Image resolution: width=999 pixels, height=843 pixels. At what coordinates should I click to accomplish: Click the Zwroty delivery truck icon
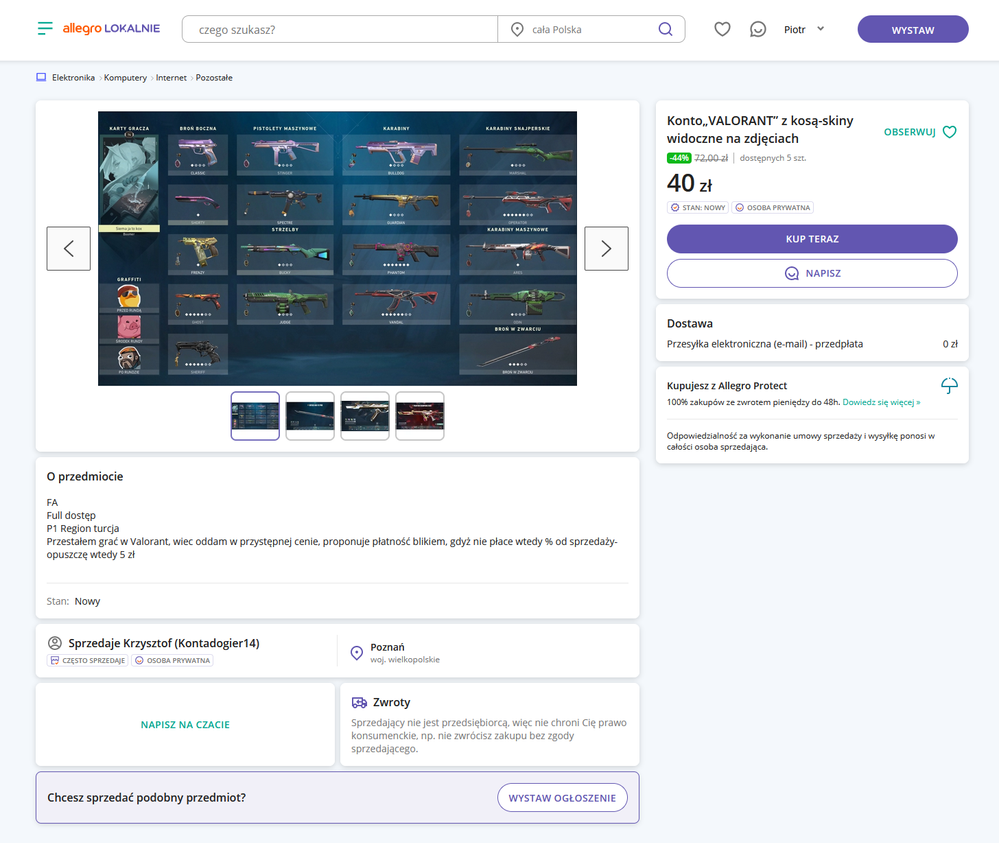(359, 702)
